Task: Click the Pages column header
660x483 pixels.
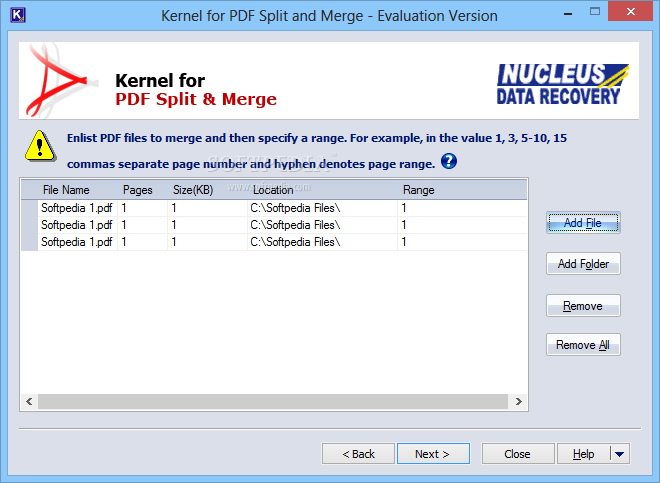Action: [x=142, y=190]
